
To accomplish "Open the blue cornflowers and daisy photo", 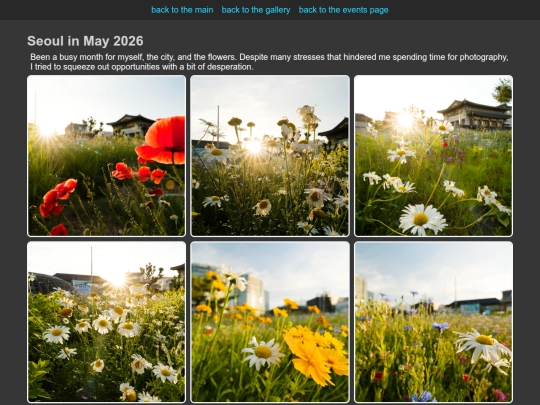I will [434, 322].
